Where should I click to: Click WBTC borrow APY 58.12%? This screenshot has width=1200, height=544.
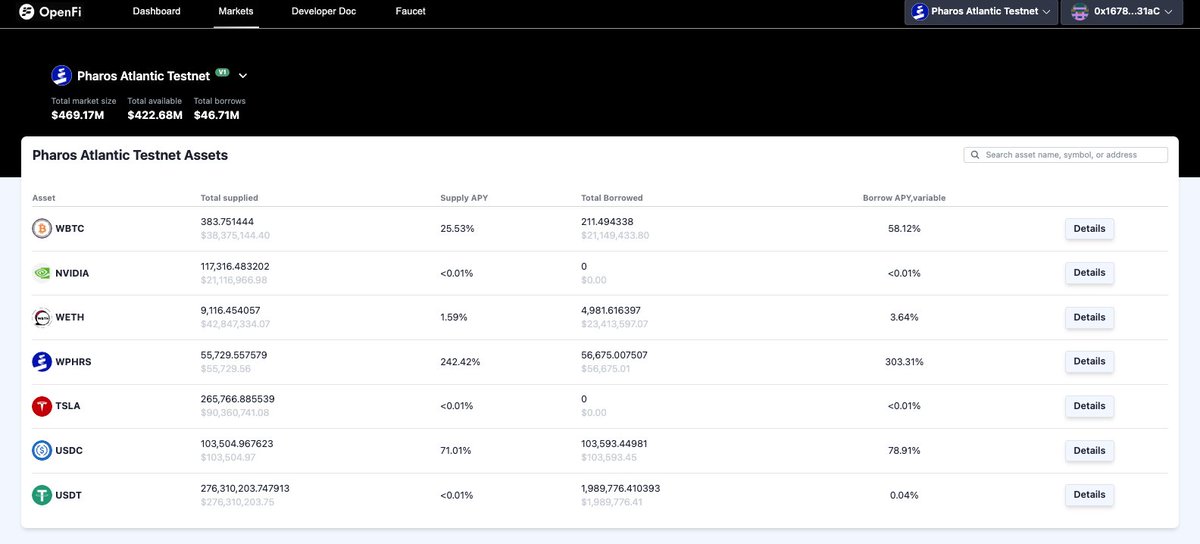[x=904, y=229]
